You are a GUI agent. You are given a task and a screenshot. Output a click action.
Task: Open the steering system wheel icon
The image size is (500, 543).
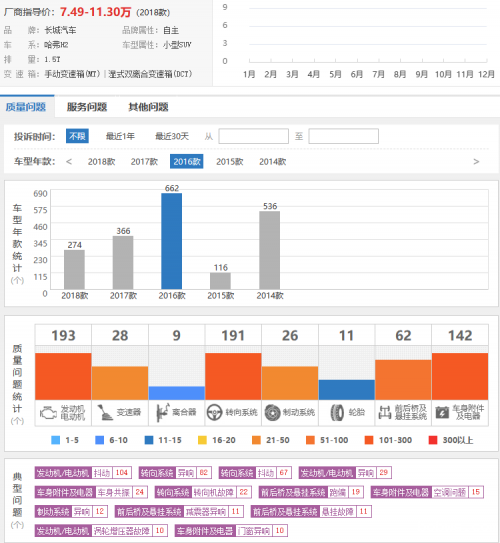click(x=214, y=412)
